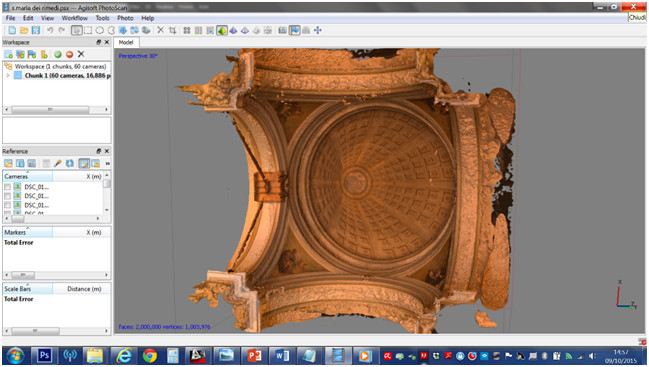Close the Reference pane
649x367 pixels.
pyautogui.click(x=107, y=151)
